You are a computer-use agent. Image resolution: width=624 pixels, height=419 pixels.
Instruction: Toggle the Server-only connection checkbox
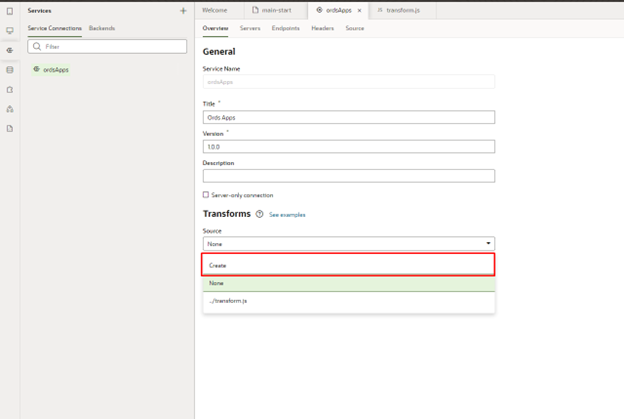[x=206, y=195]
